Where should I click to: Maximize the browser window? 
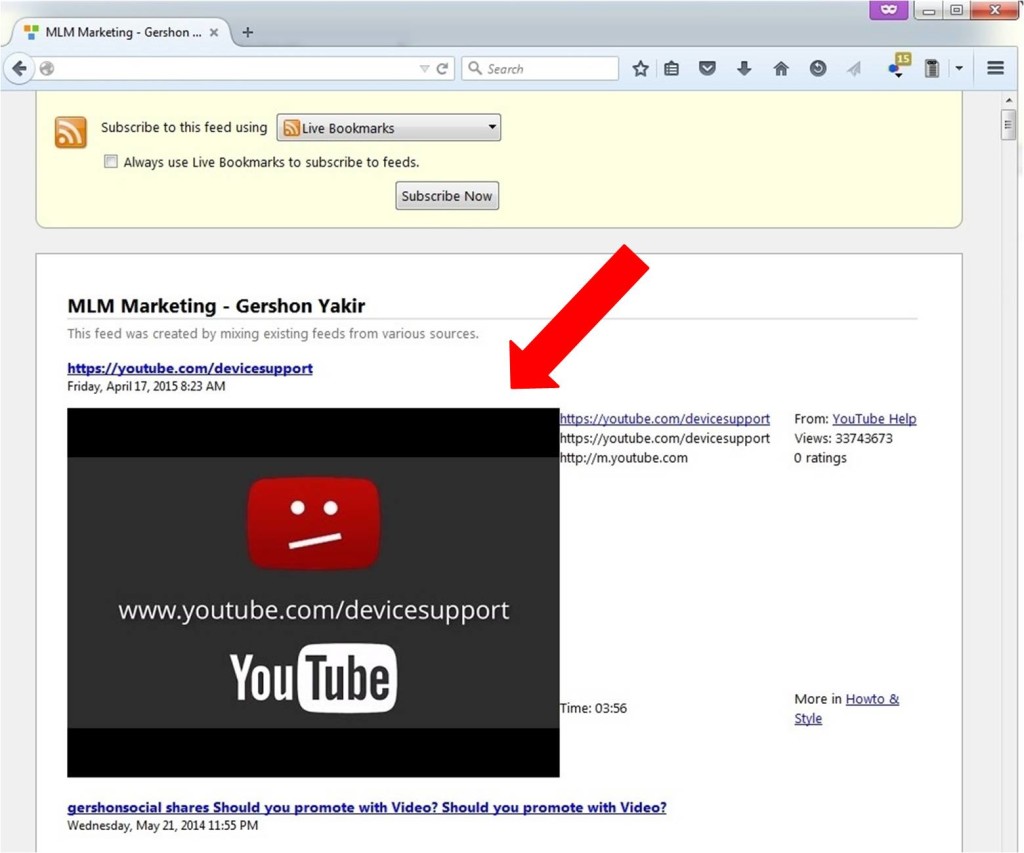pos(956,10)
